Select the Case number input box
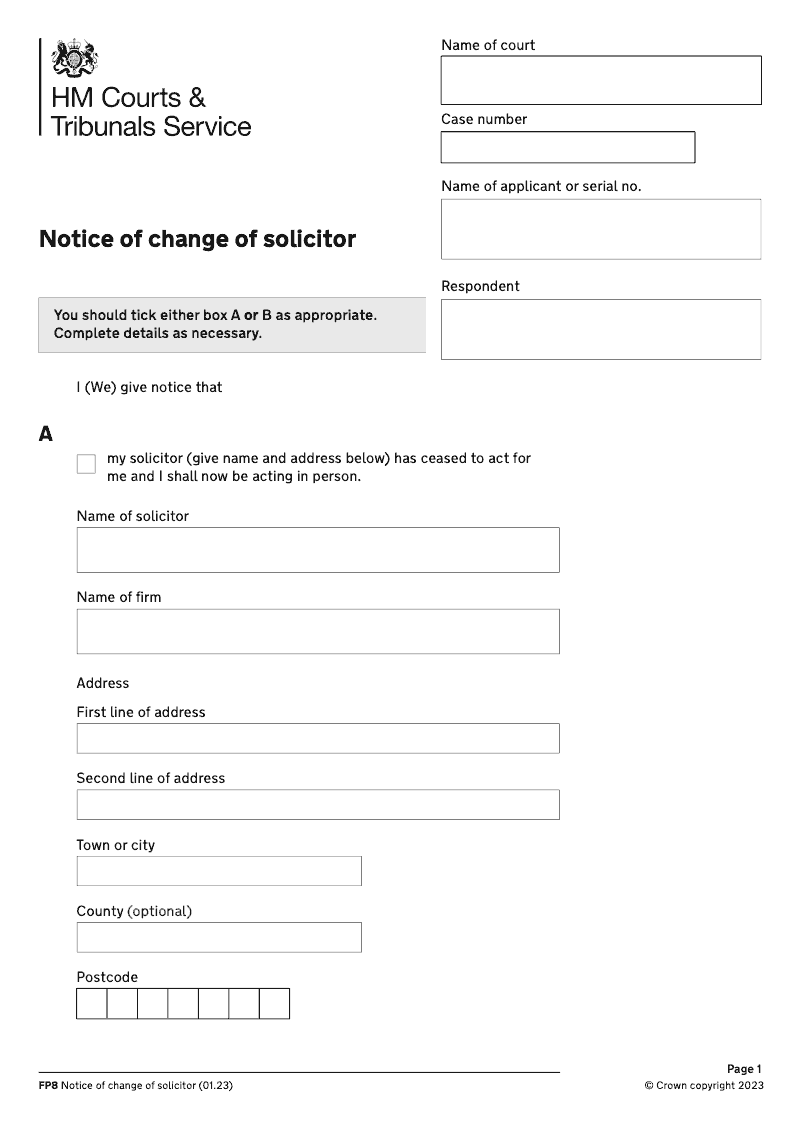 point(567,147)
